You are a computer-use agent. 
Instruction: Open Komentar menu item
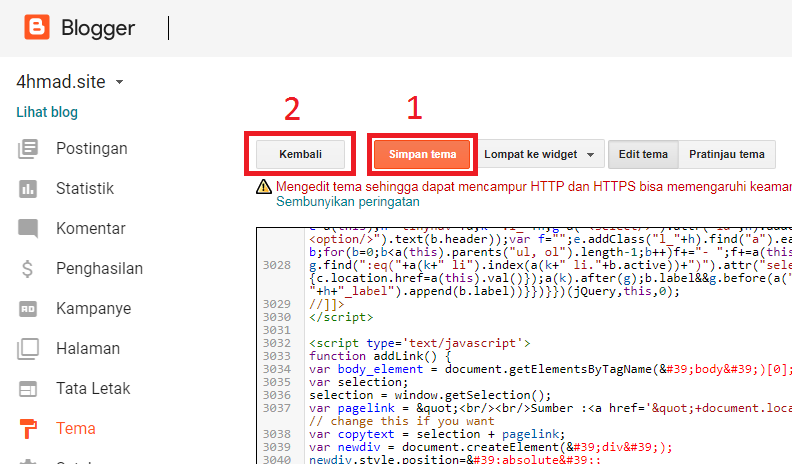(90, 228)
